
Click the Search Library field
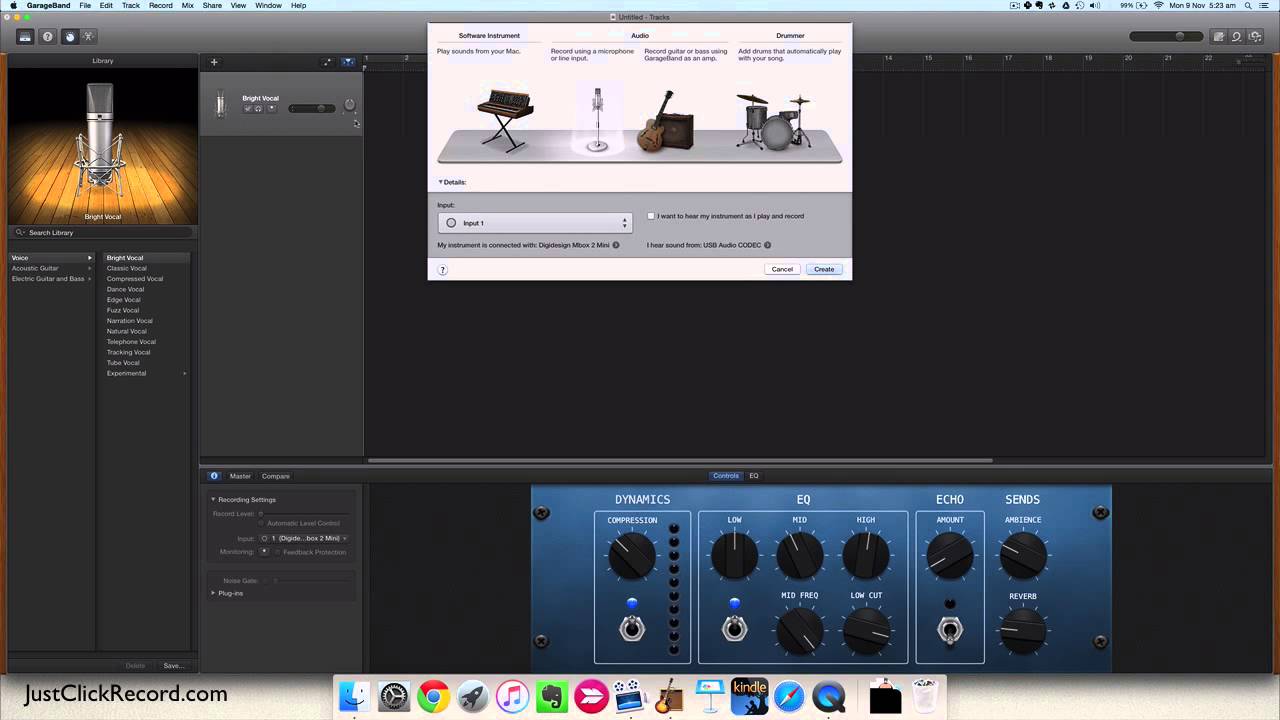(x=103, y=232)
